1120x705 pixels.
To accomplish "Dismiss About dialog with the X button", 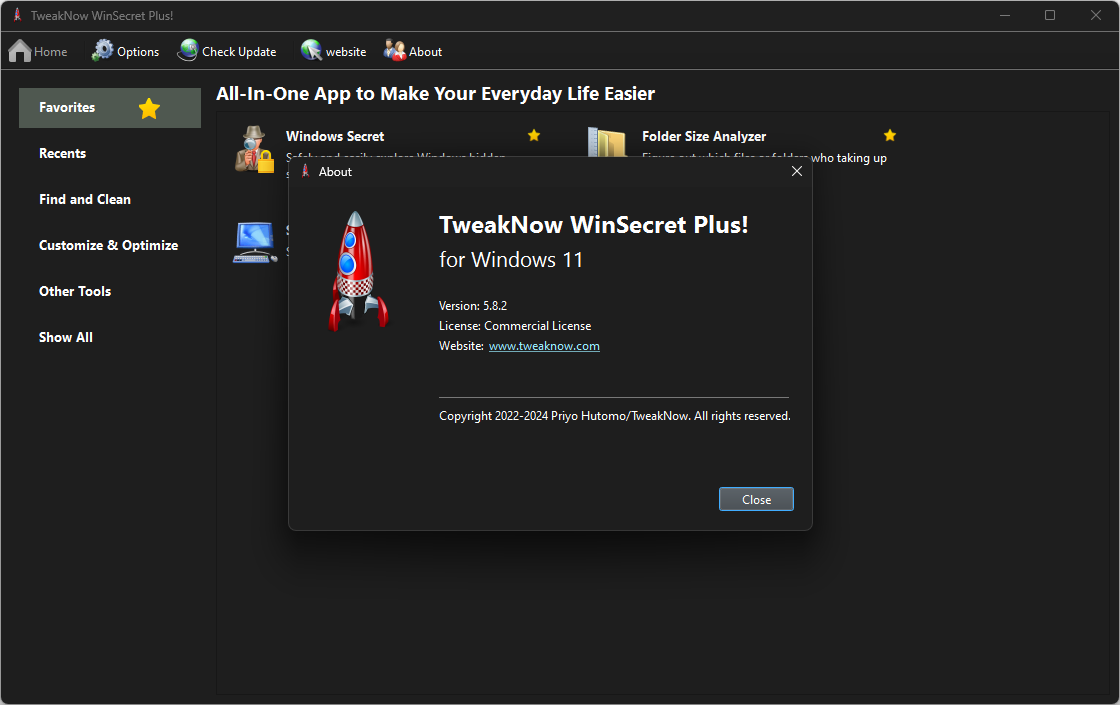I will point(796,171).
